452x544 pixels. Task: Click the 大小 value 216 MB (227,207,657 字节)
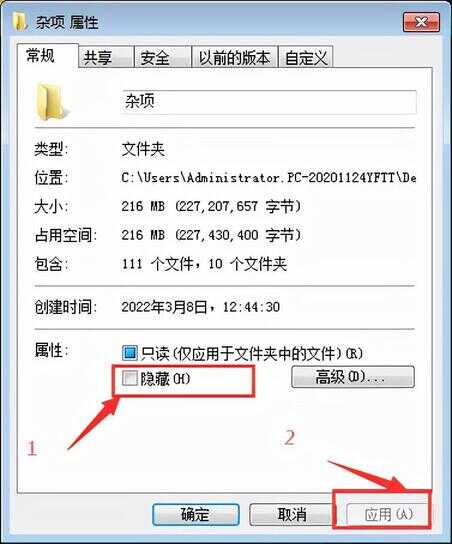point(211,206)
